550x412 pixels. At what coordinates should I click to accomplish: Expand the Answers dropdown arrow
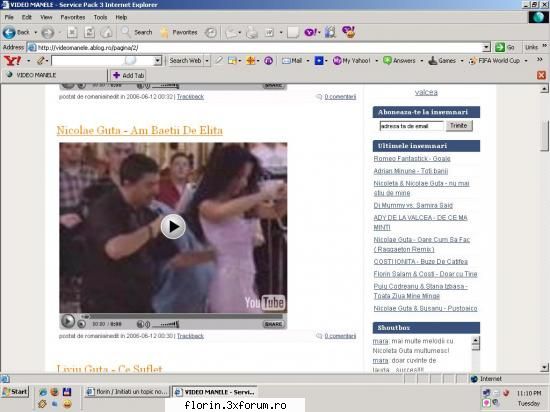pyautogui.click(x=422, y=61)
